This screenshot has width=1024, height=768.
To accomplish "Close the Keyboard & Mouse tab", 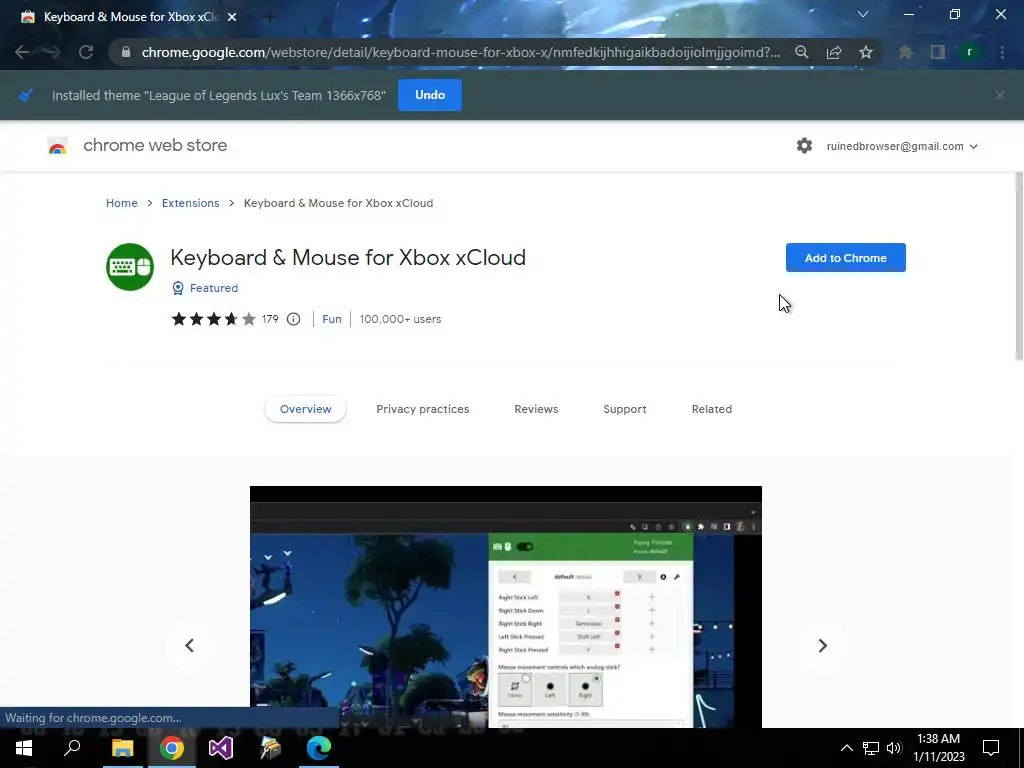I will [232, 17].
